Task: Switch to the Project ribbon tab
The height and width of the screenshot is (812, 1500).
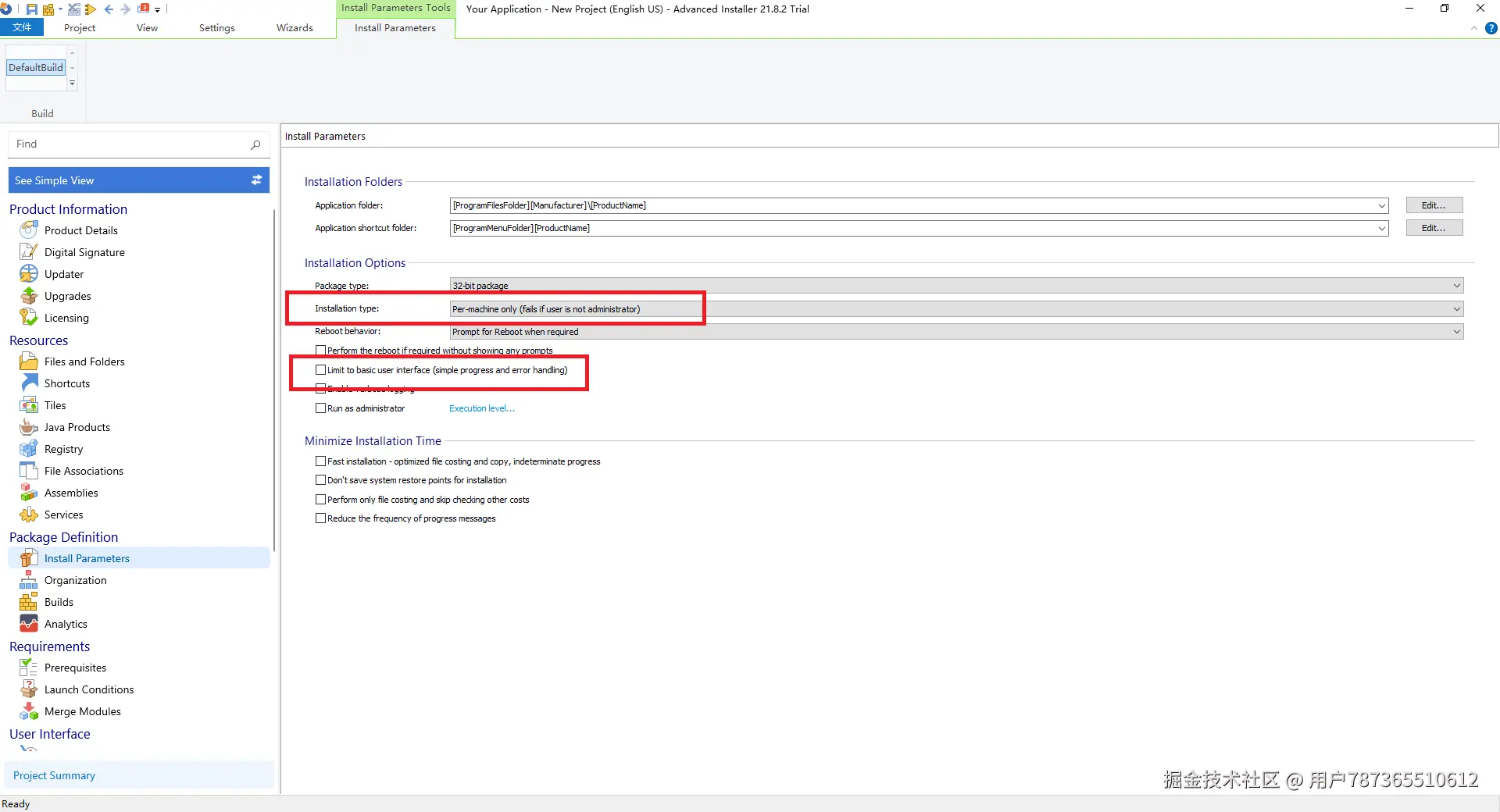Action: pos(80,28)
